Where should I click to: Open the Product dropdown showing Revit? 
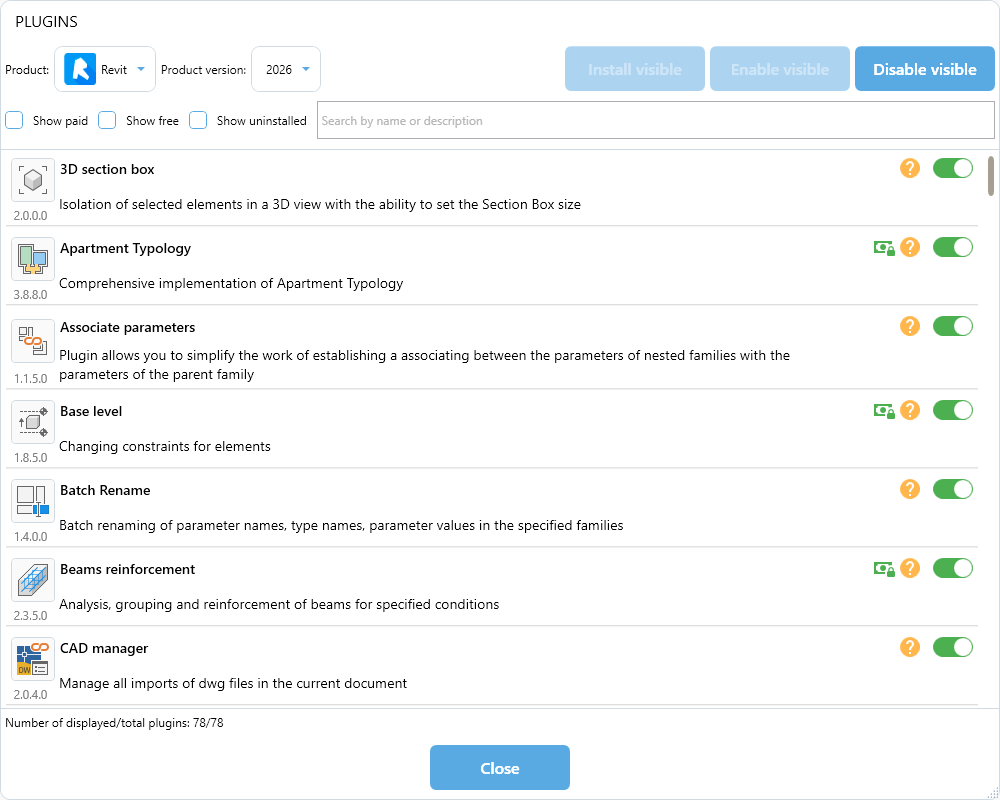[105, 69]
